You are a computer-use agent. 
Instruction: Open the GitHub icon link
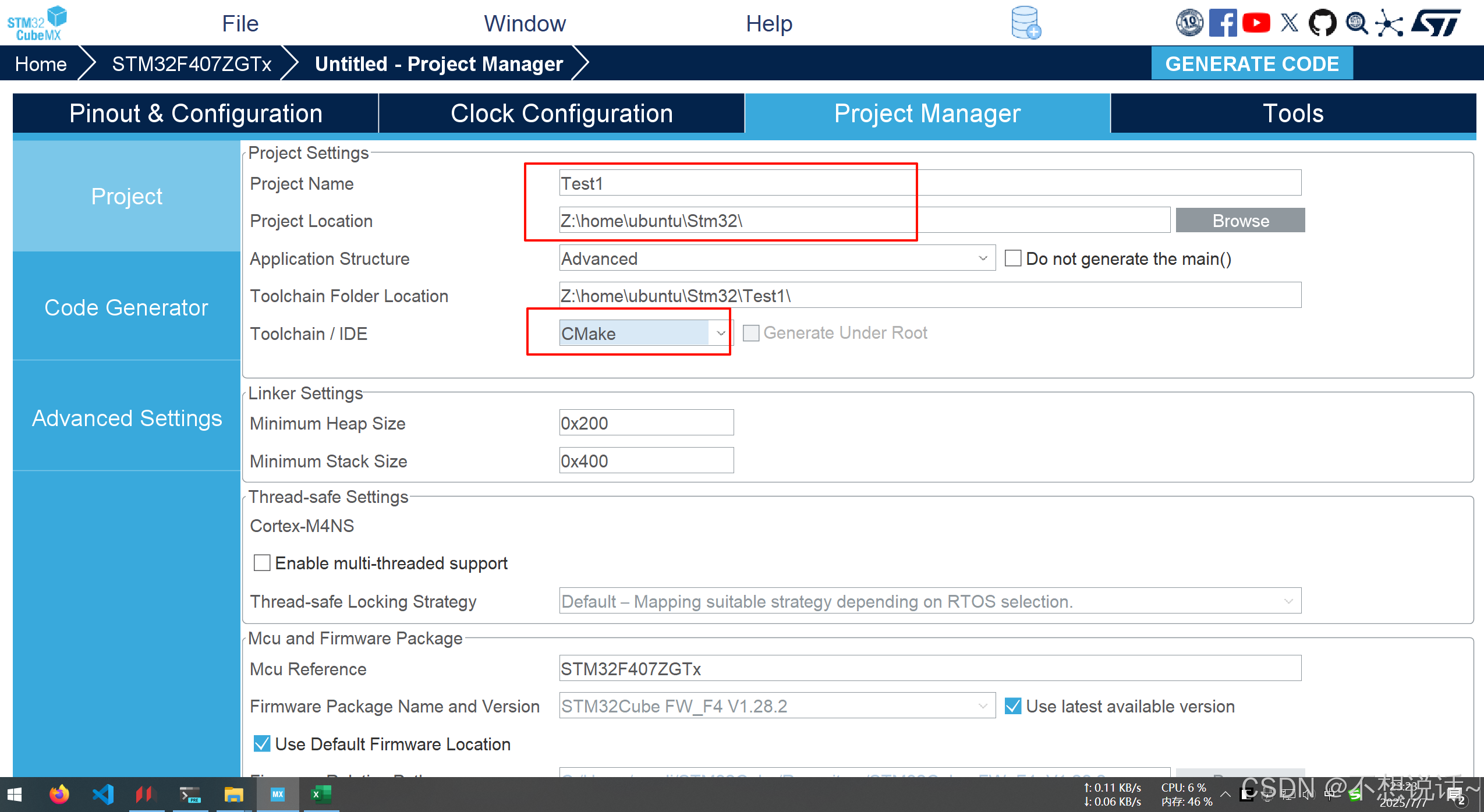(x=1322, y=23)
